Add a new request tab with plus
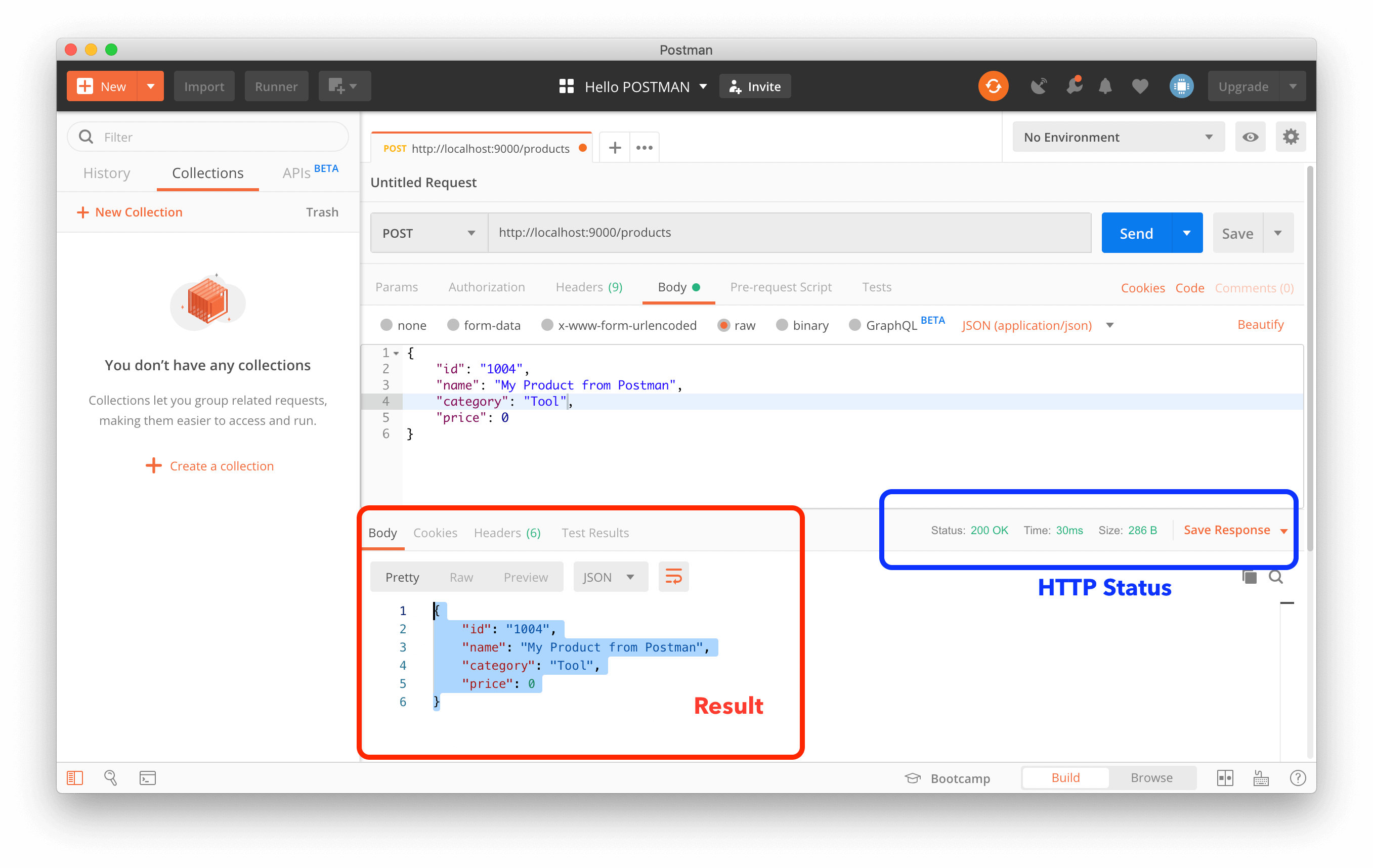Image resolution: width=1373 pixels, height=868 pixels. 615,148
